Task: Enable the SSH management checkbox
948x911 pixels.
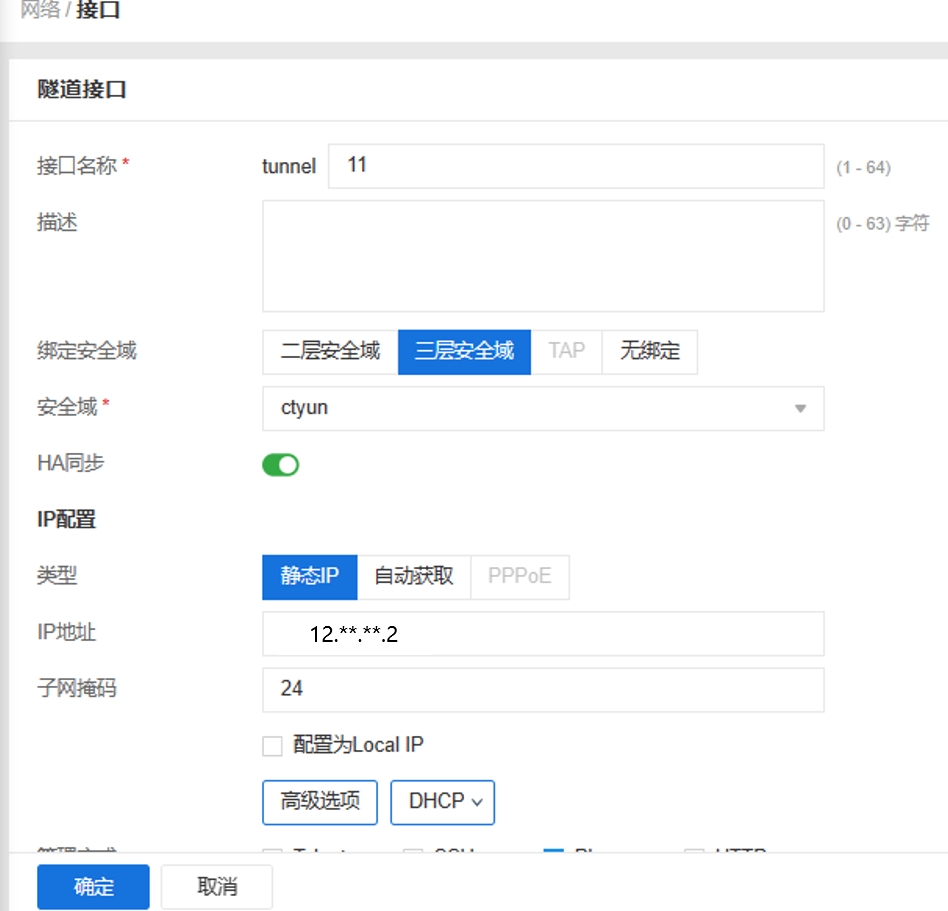Action: click(x=412, y=855)
